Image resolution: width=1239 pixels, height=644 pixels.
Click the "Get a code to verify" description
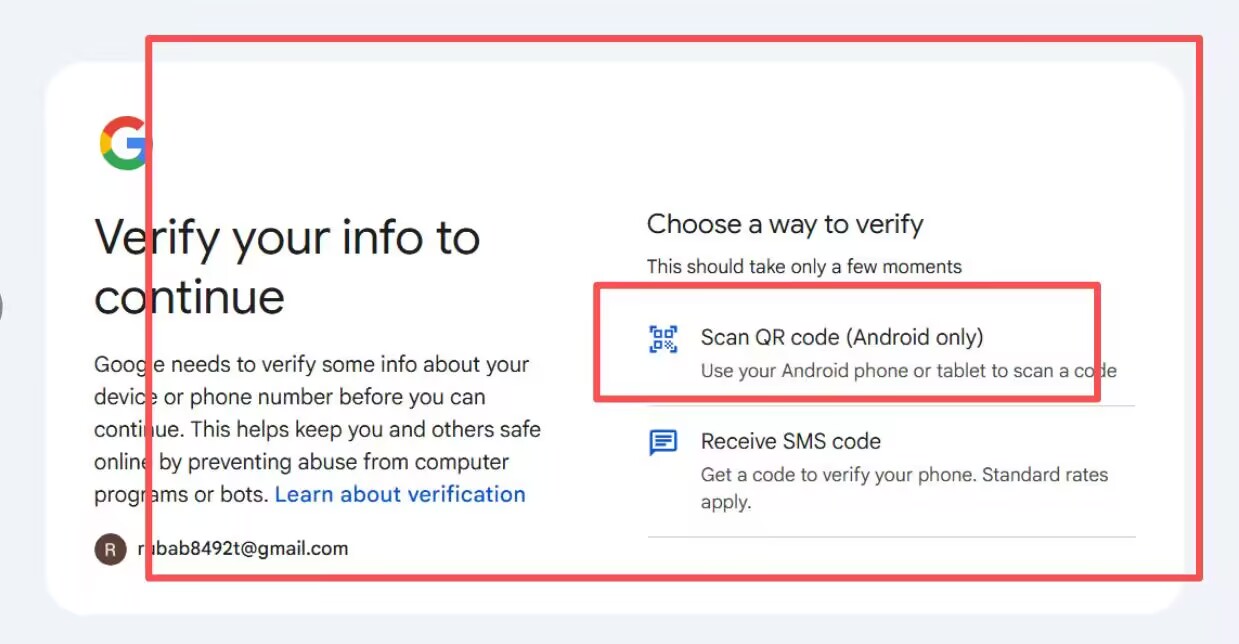point(836,475)
